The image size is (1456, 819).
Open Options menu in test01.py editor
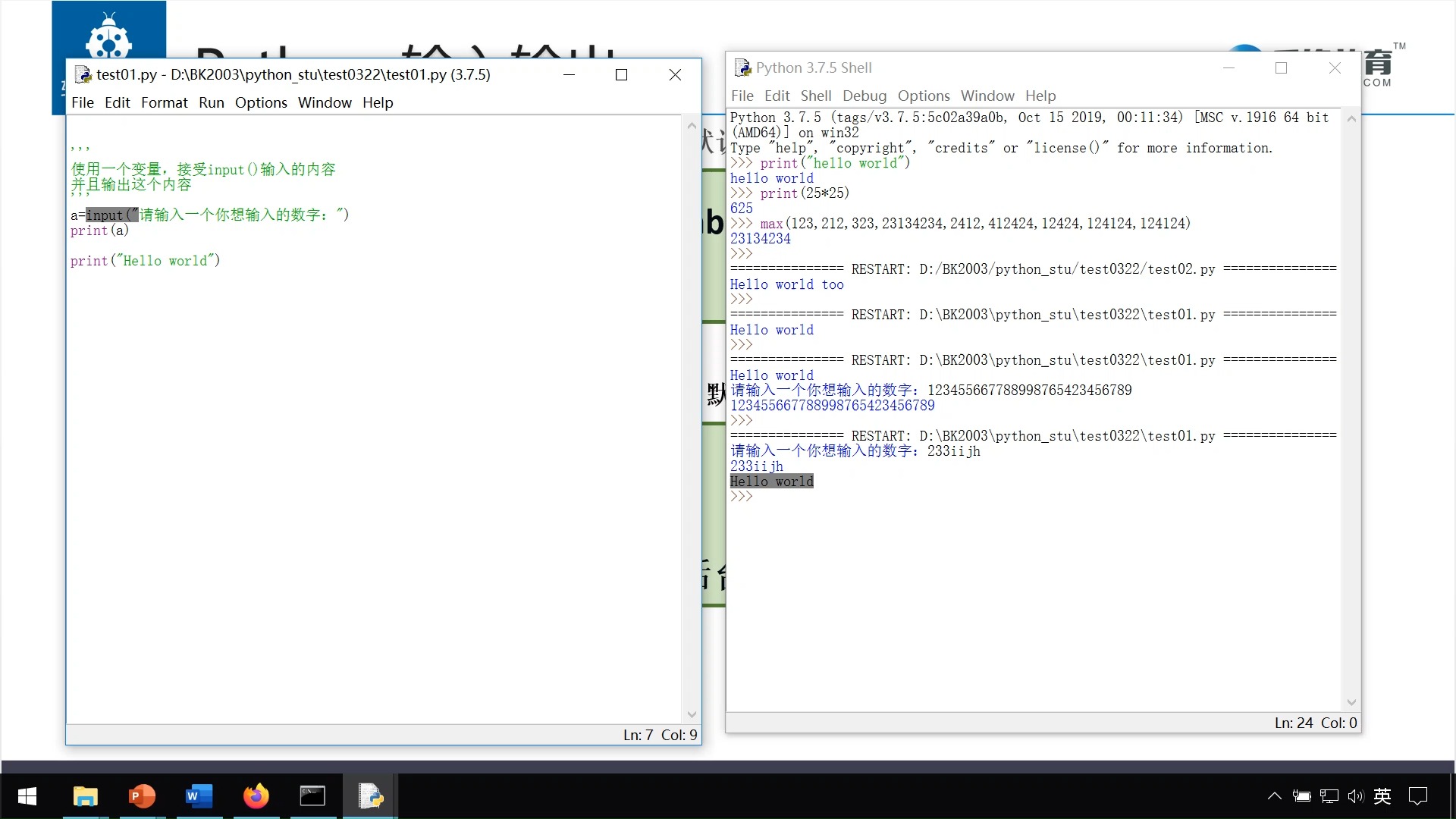(261, 102)
